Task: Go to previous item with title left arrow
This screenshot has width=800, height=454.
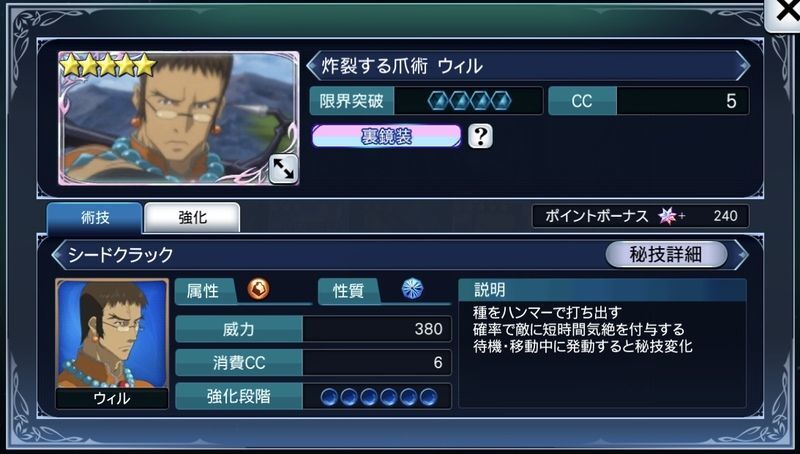Action: point(313,66)
